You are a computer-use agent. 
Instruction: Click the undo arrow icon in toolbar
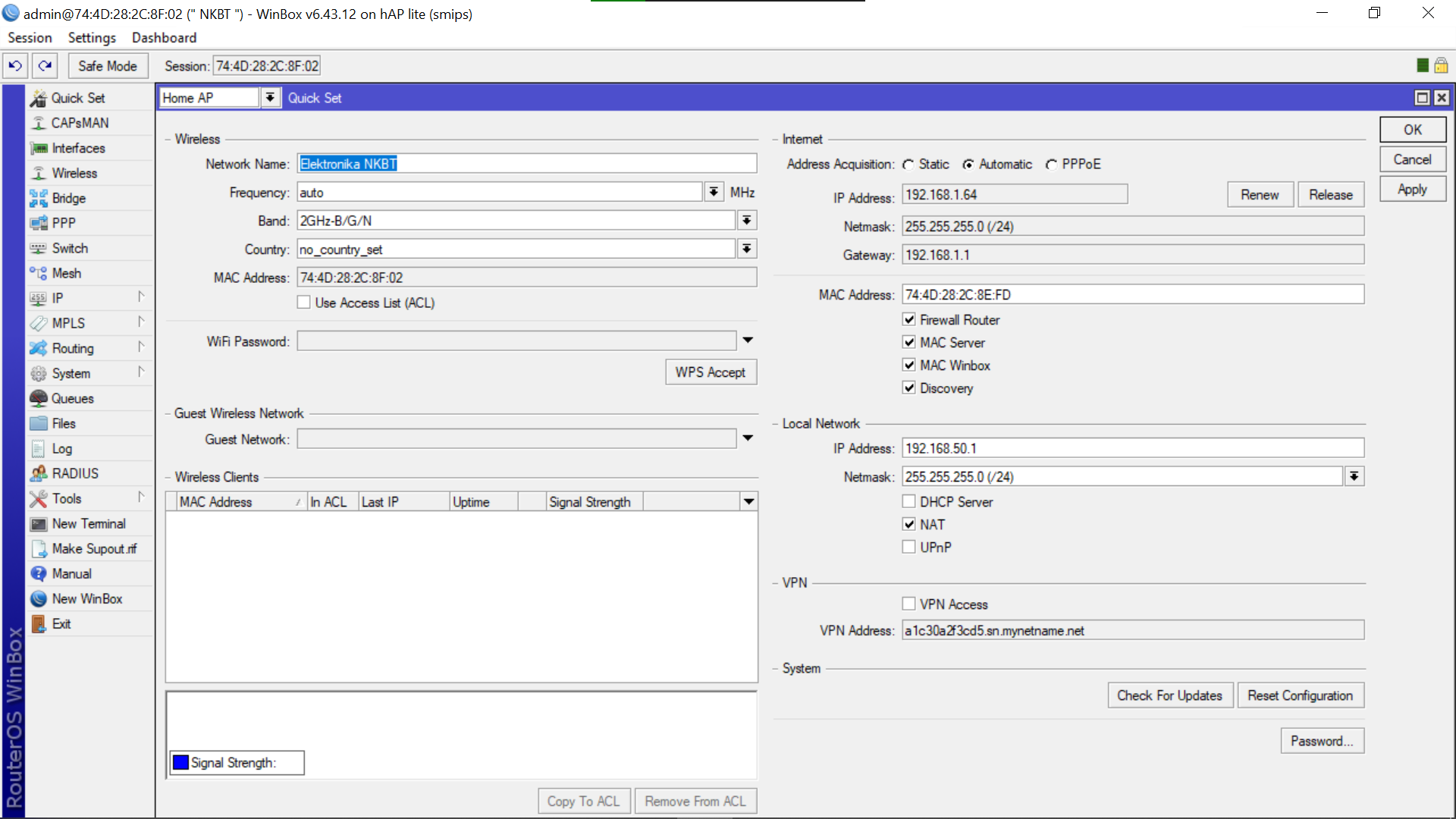pyautogui.click(x=15, y=66)
